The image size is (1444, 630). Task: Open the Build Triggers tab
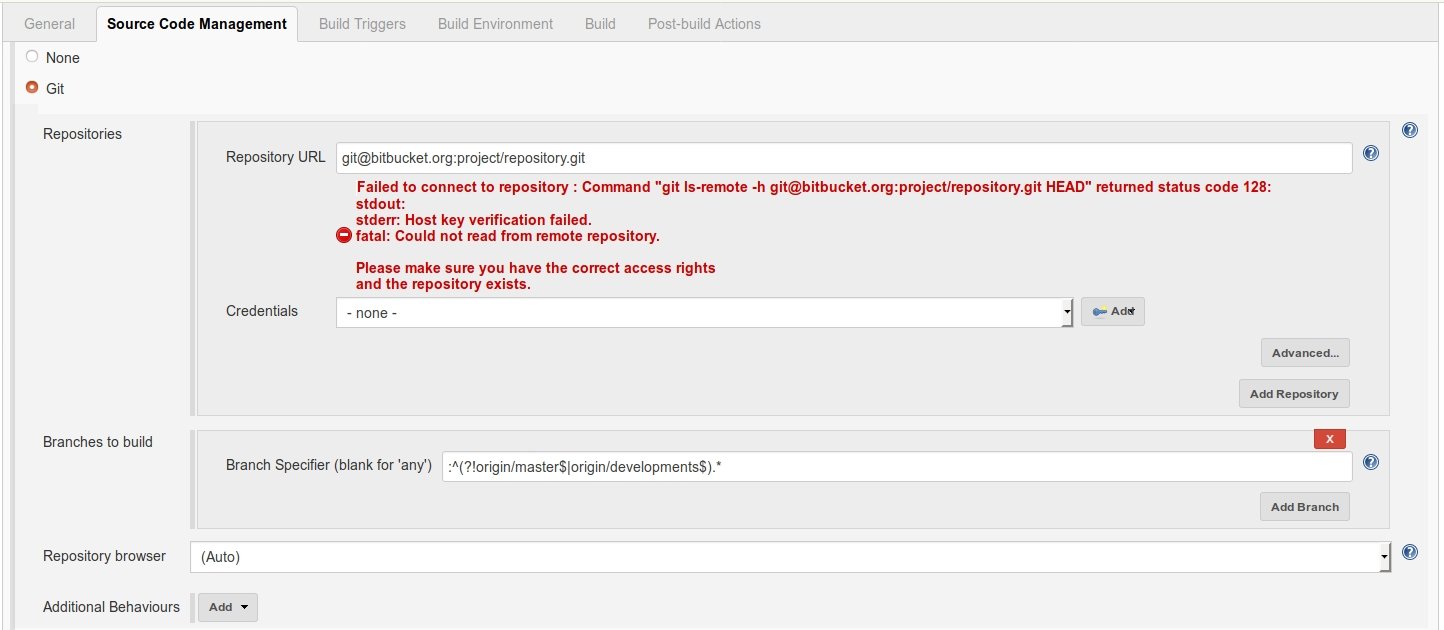pyautogui.click(x=362, y=24)
